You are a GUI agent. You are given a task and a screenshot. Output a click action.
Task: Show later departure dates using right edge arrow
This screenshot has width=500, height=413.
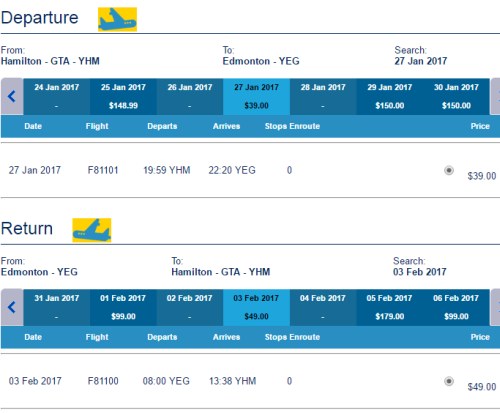495,97
